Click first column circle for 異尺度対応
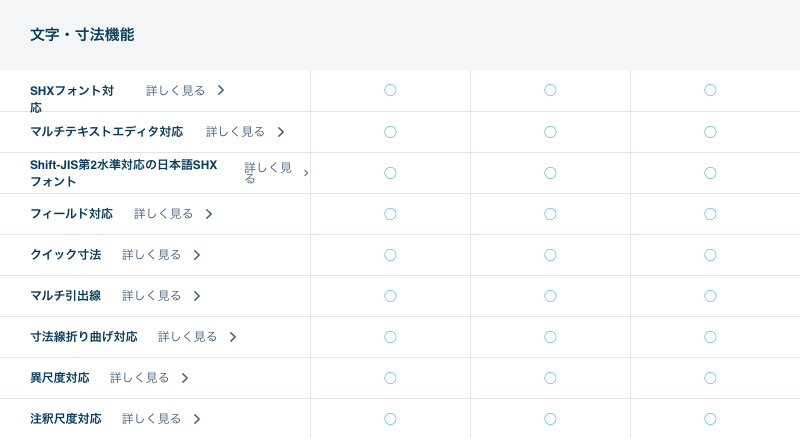 (390, 378)
